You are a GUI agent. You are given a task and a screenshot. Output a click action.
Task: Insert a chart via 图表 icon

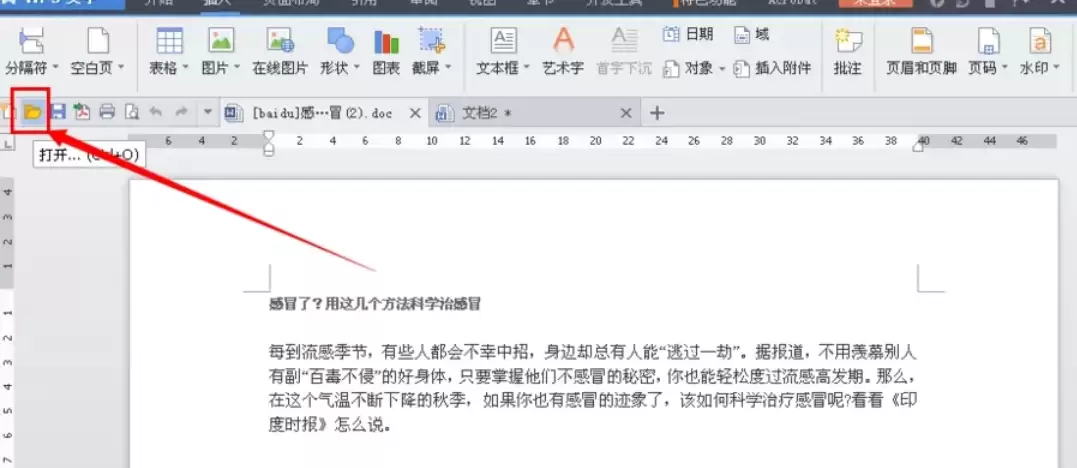click(x=386, y=41)
